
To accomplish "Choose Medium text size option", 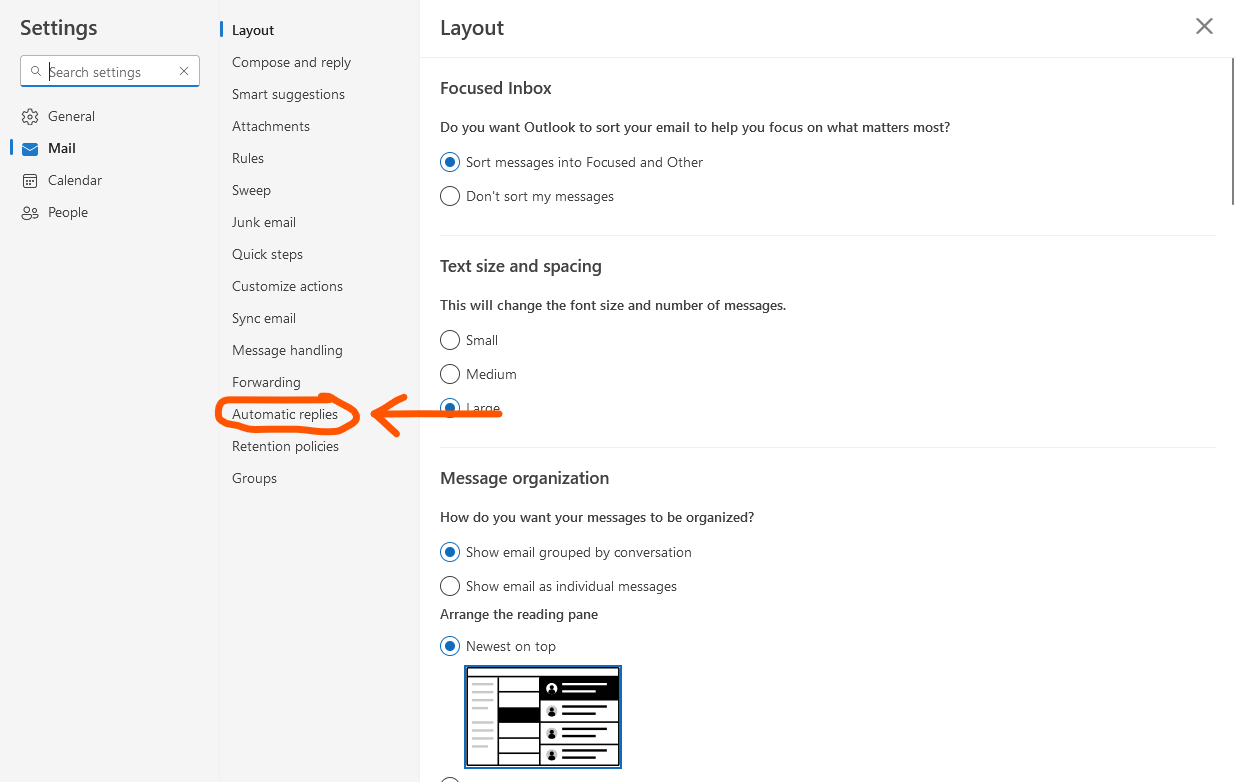I will (x=450, y=375).
